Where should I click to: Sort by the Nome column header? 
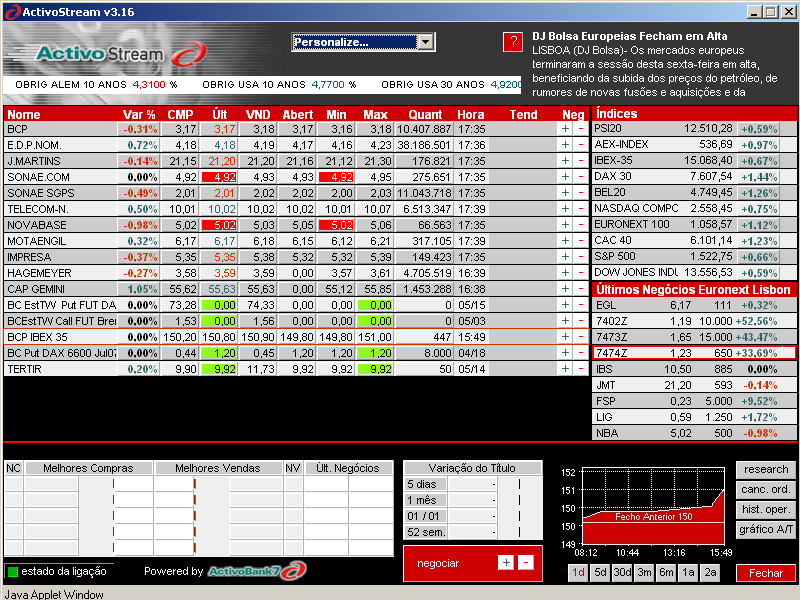(23, 115)
